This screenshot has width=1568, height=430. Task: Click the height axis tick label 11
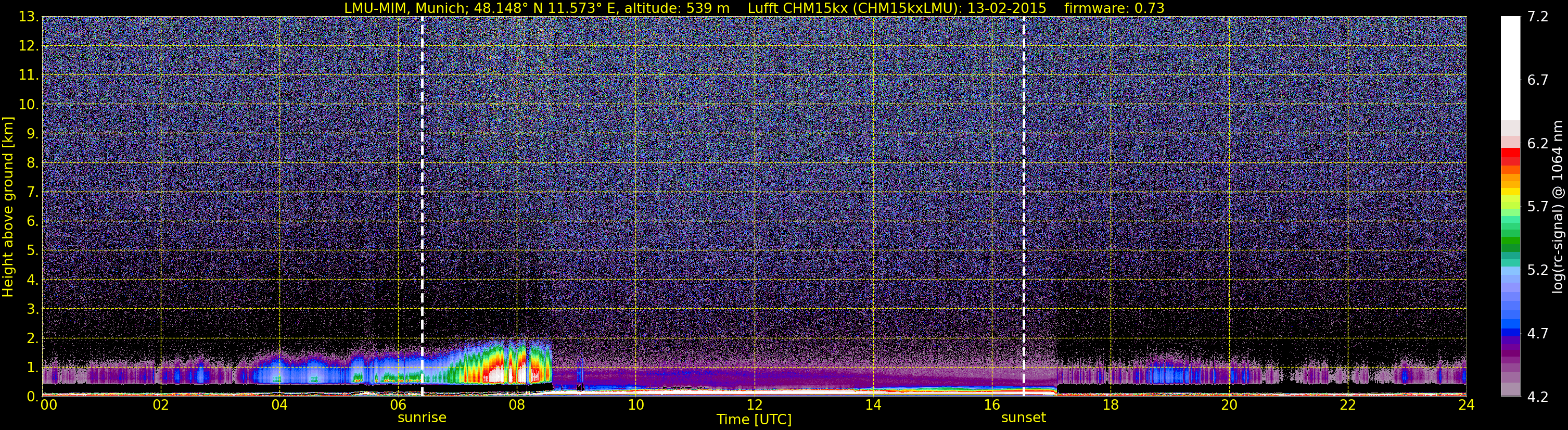(28, 75)
